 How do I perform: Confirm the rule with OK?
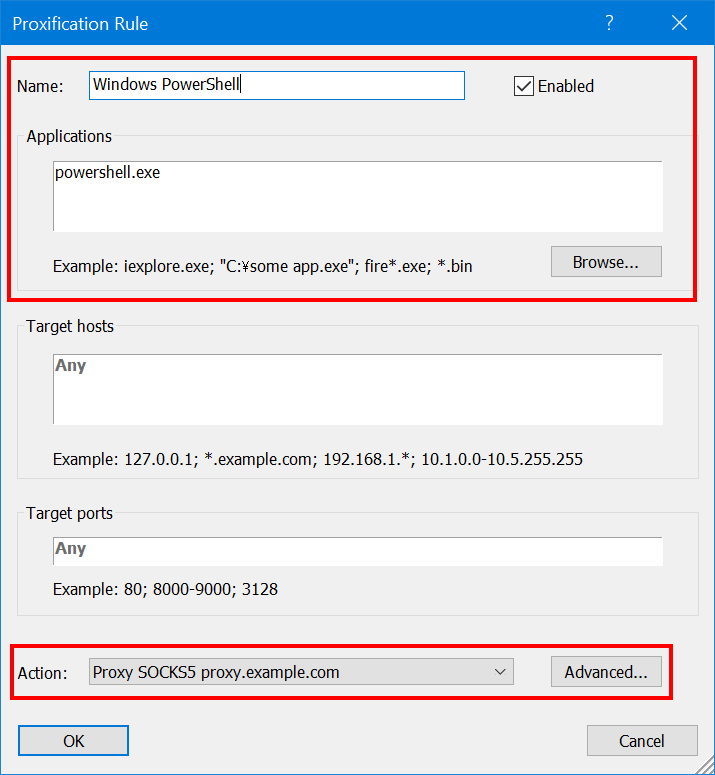tap(74, 740)
